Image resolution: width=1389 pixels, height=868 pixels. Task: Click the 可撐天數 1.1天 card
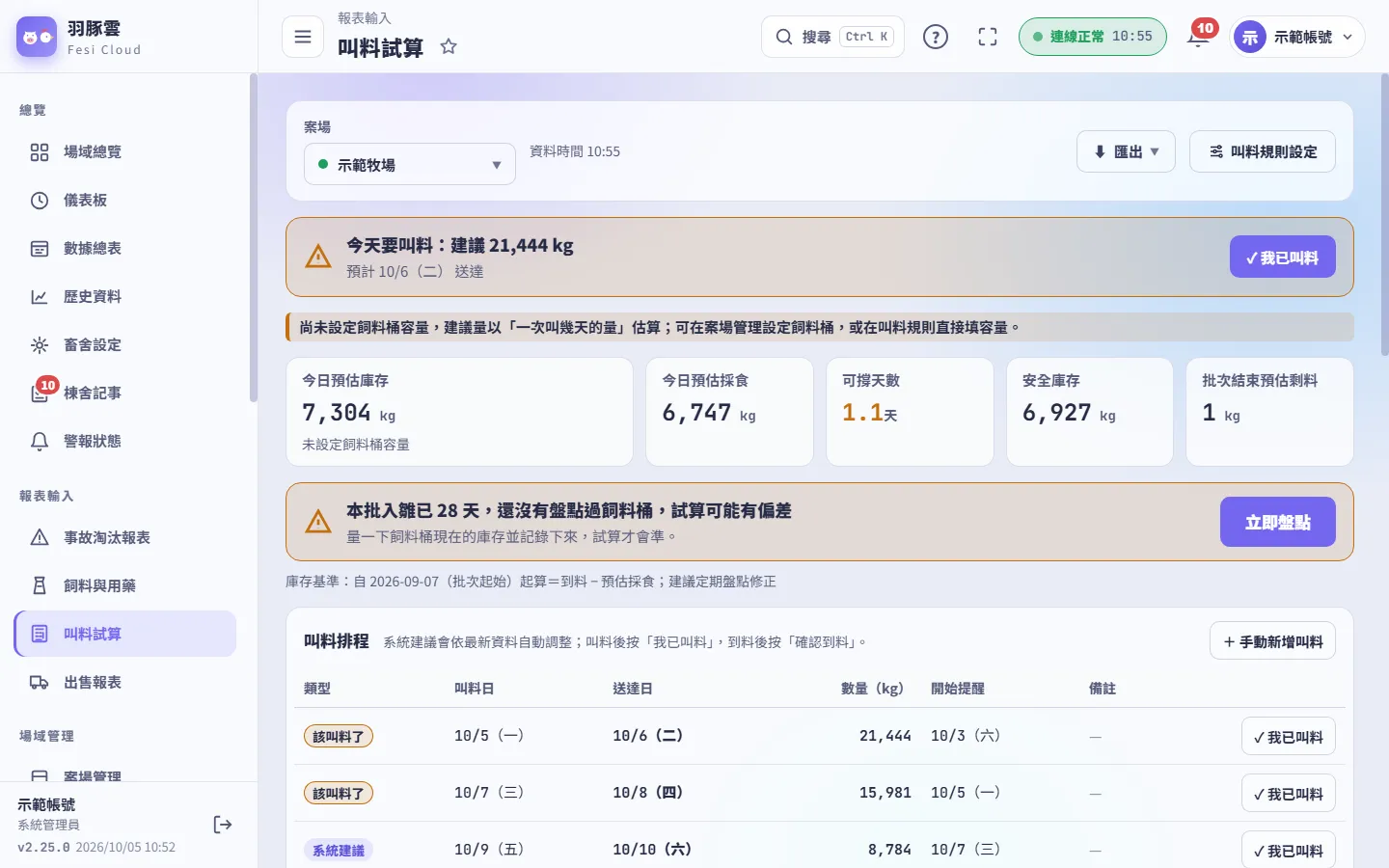(910, 412)
